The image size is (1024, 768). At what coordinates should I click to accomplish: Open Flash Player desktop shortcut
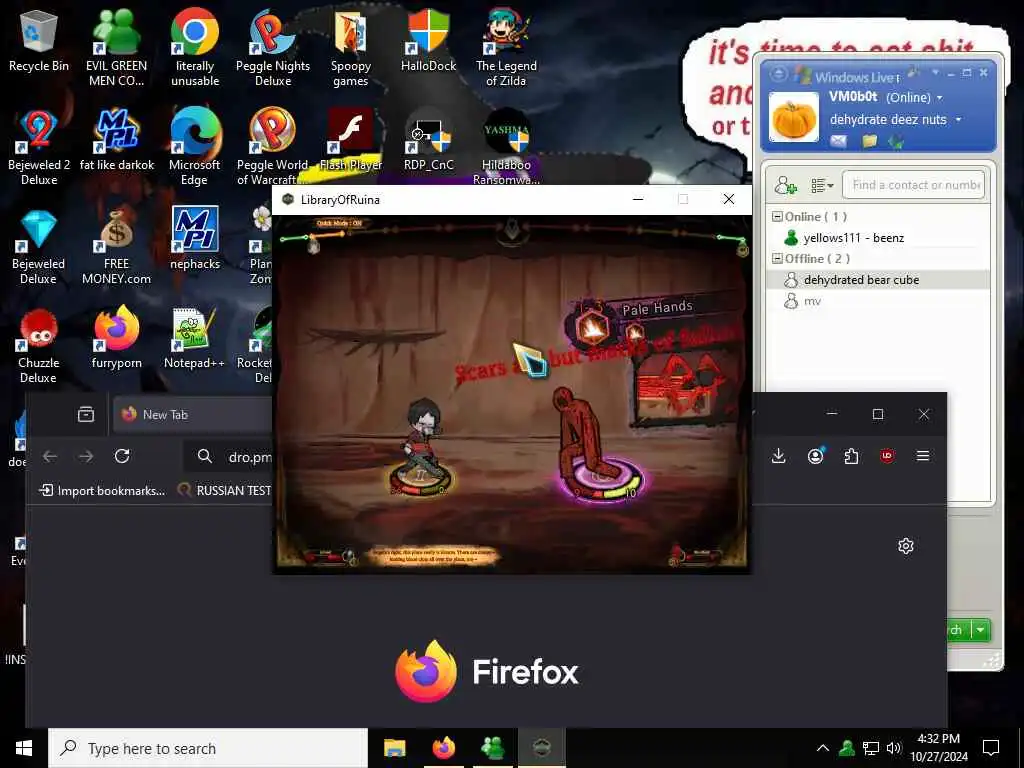[x=351, y=140]
